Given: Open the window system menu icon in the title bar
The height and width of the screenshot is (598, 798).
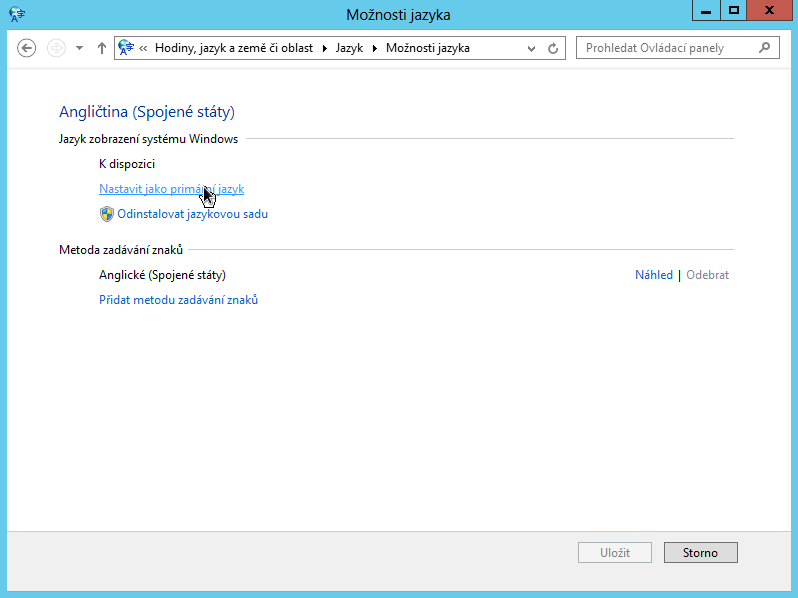Looking at the screenshot, I should pyautogui.click(x=16, y=14).
